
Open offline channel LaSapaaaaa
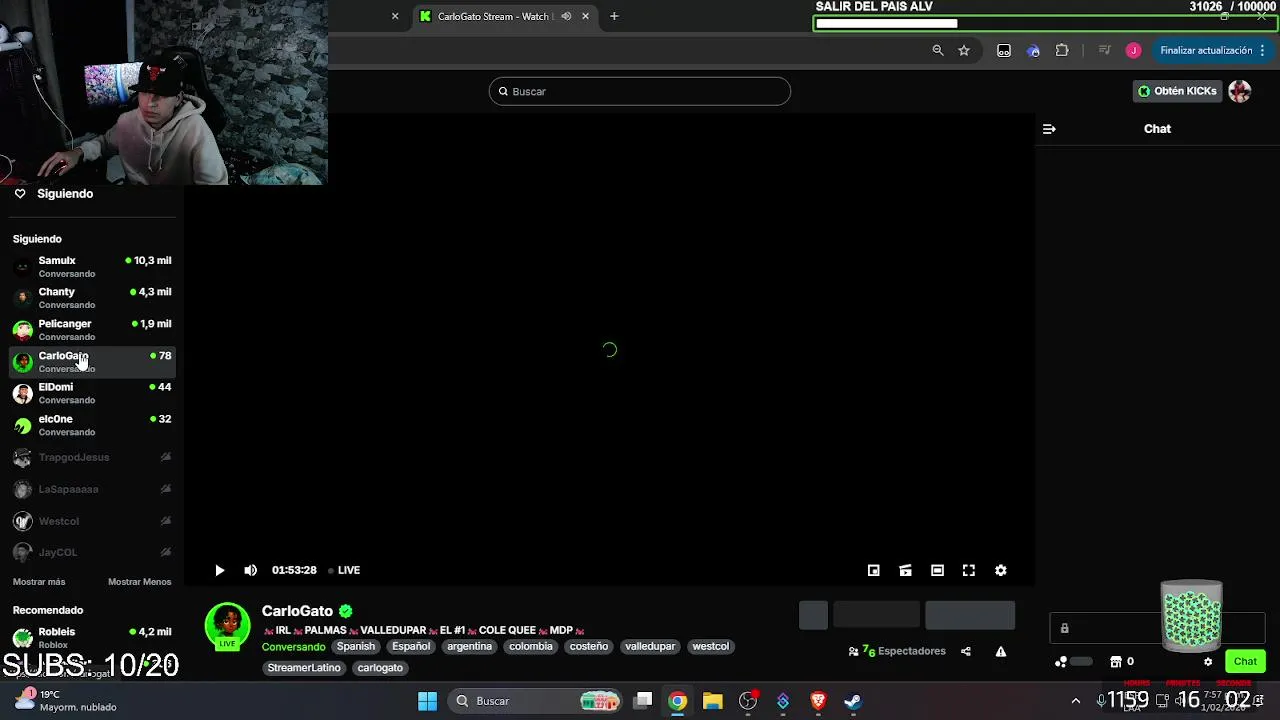(92, 489)
